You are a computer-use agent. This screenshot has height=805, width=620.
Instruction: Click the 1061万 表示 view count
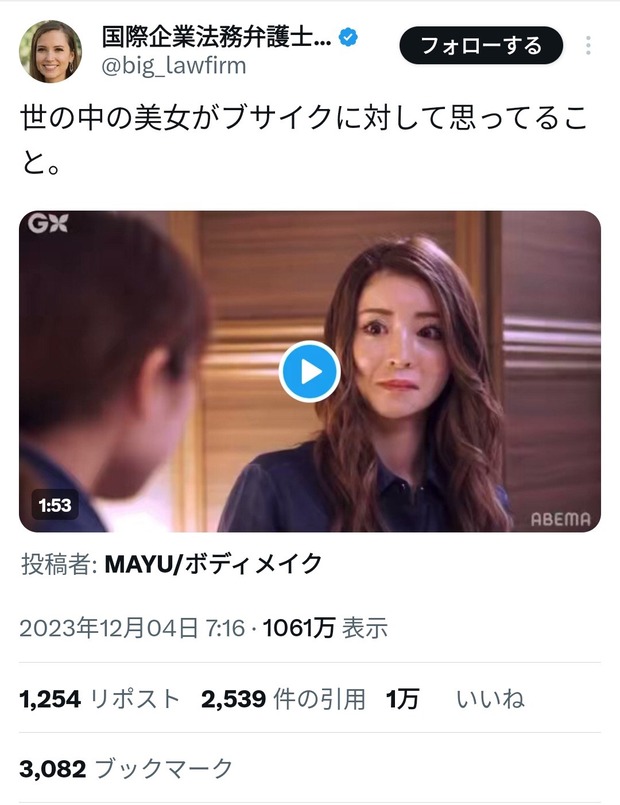(x=325, y=627)
